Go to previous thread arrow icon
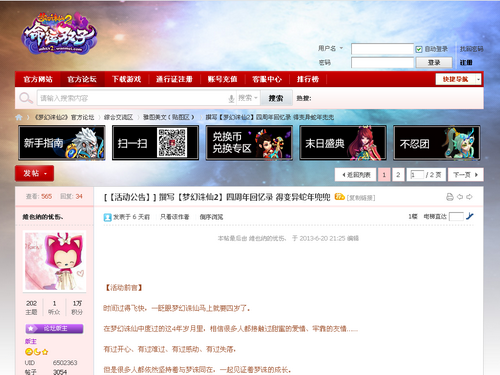Screen dimensions: 500x375 tap(460, 197)
